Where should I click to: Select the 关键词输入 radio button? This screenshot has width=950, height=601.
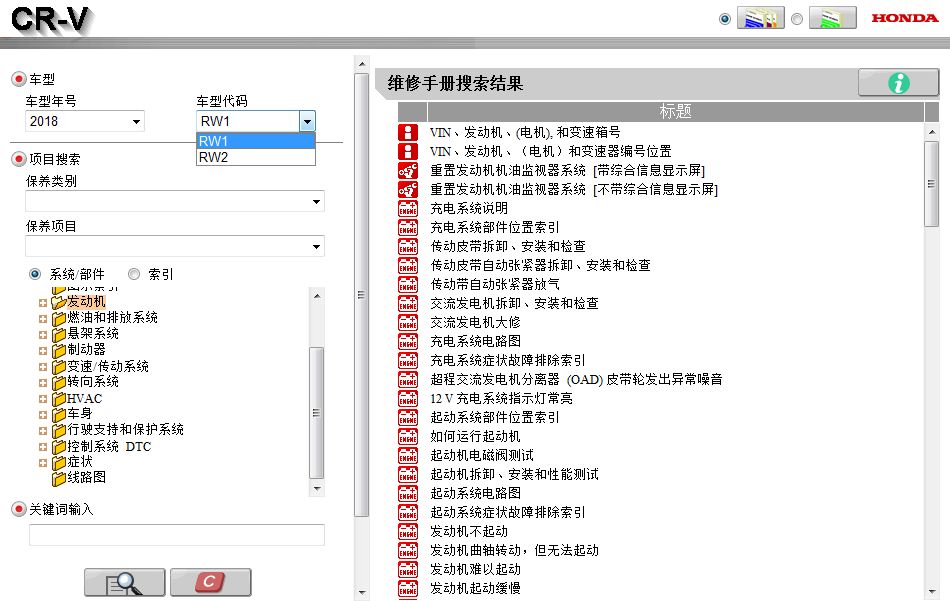pos(19,509)
